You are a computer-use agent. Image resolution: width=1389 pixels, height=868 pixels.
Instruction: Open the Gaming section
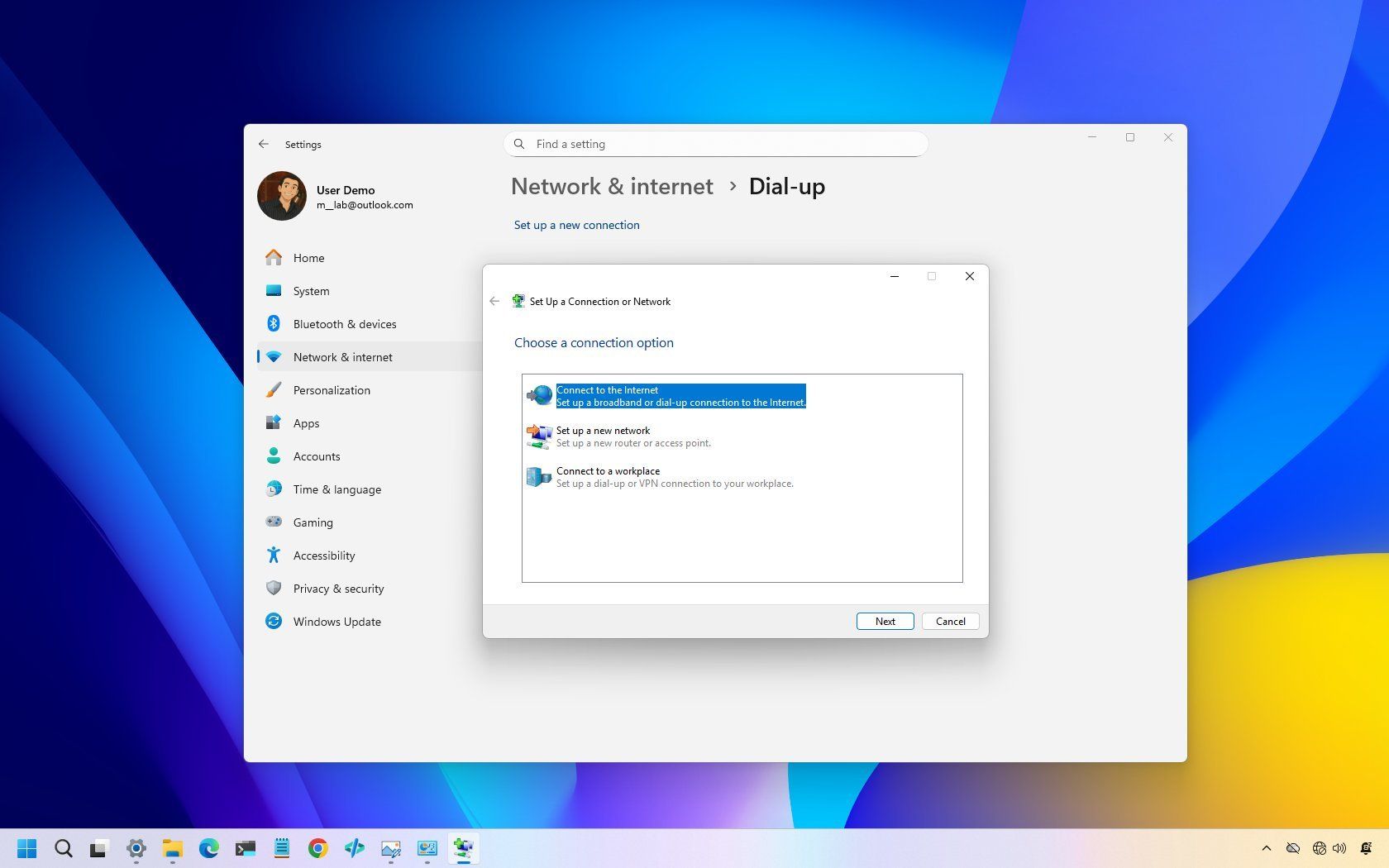tap(313, 522)
